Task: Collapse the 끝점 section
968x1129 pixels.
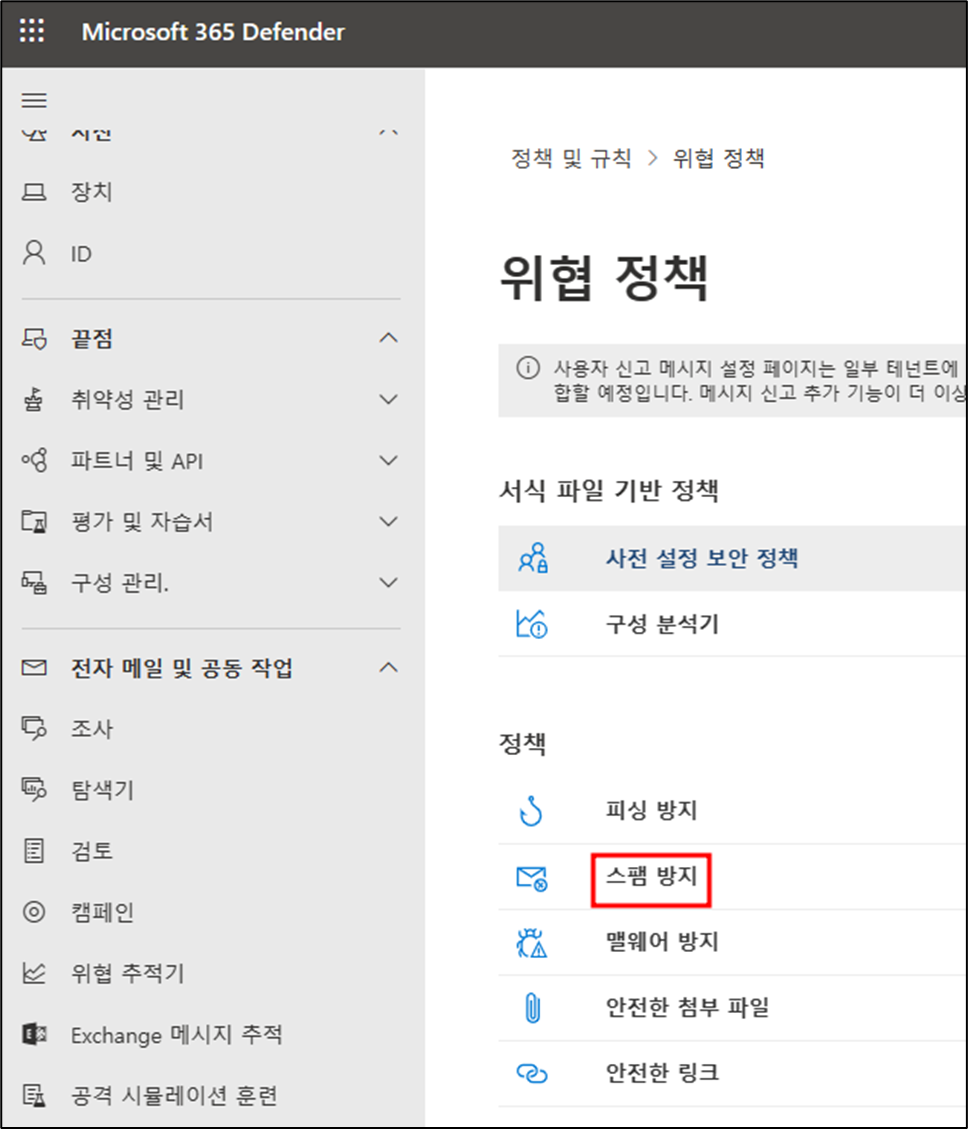Action: coord(389,339)
